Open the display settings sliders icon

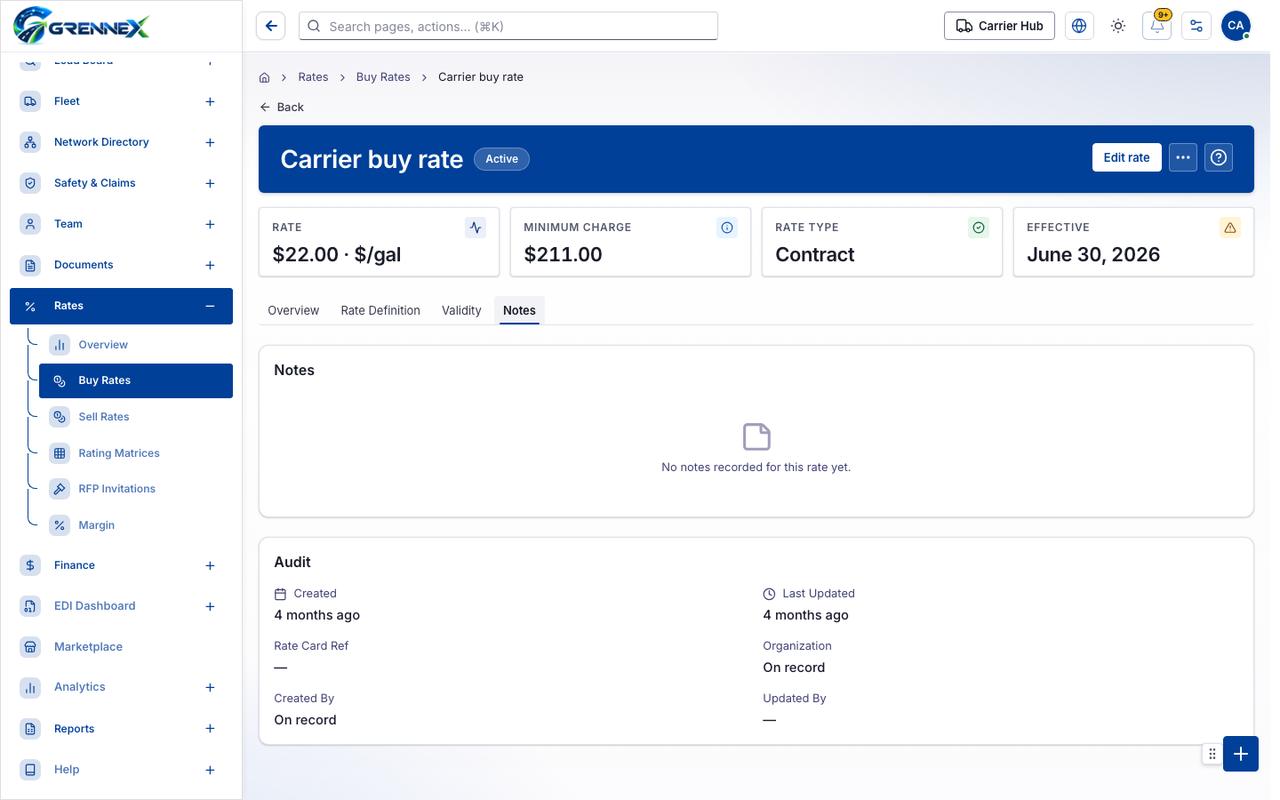pos(1196,26)
